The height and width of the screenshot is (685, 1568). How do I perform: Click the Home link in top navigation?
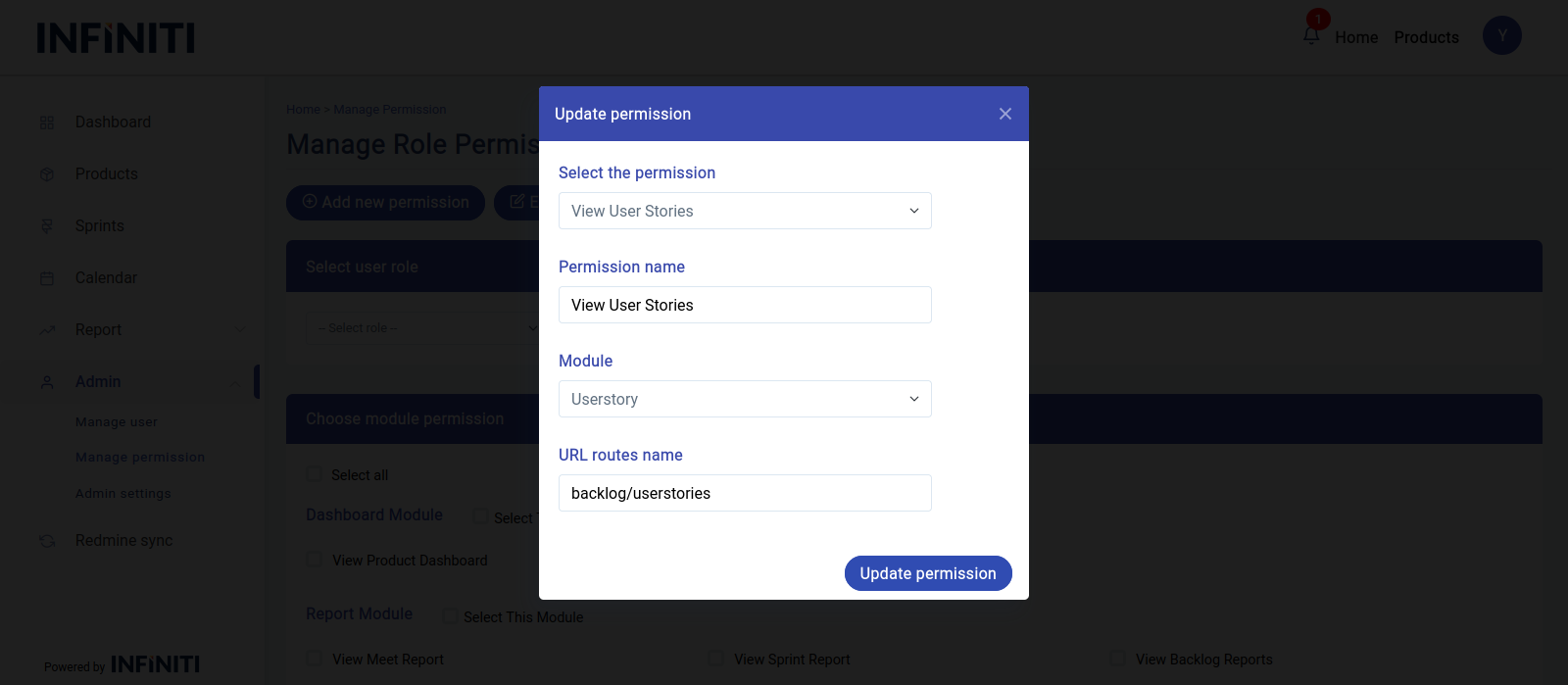coord(1356,37)
